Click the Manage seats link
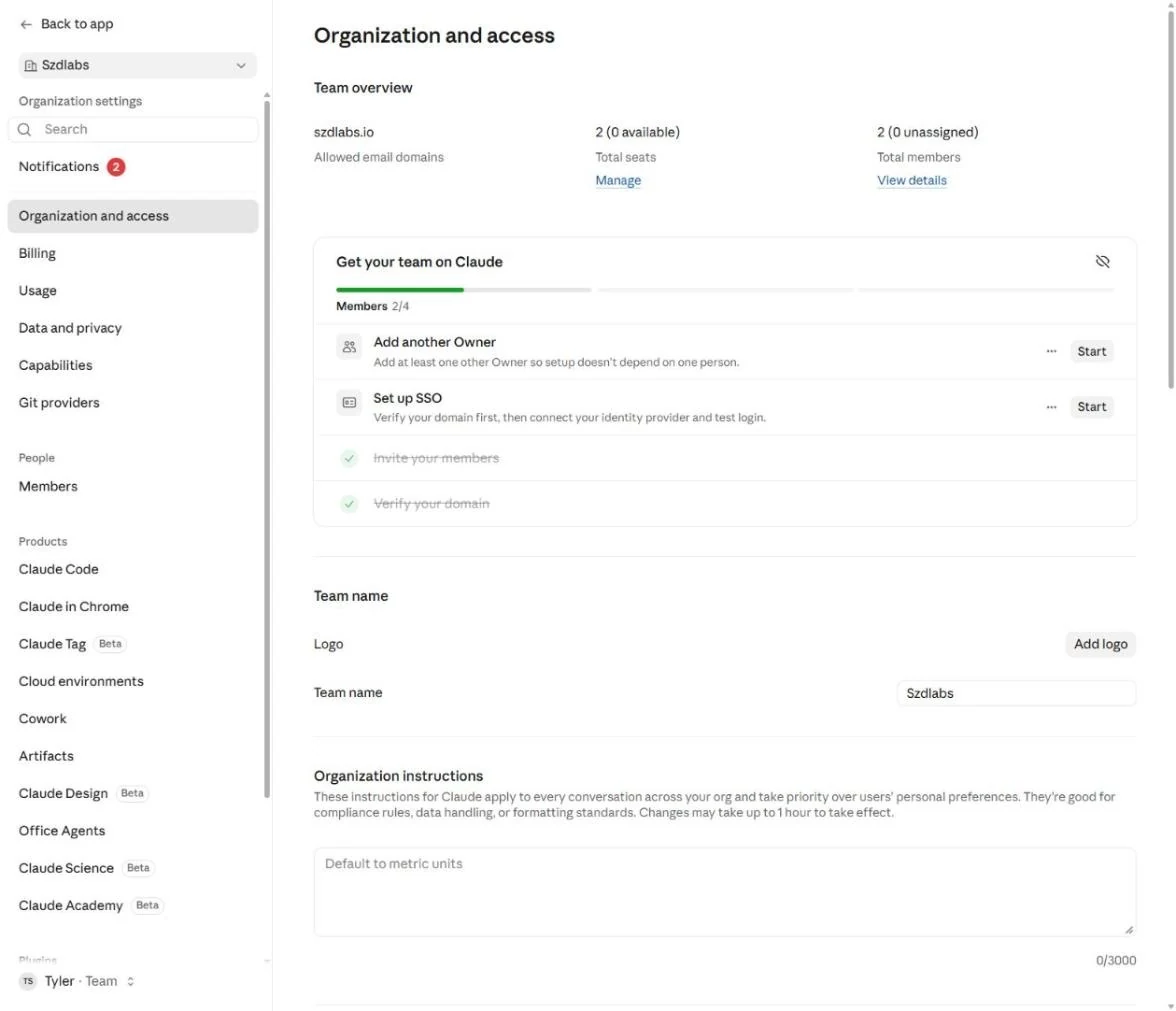 [618, 181]
